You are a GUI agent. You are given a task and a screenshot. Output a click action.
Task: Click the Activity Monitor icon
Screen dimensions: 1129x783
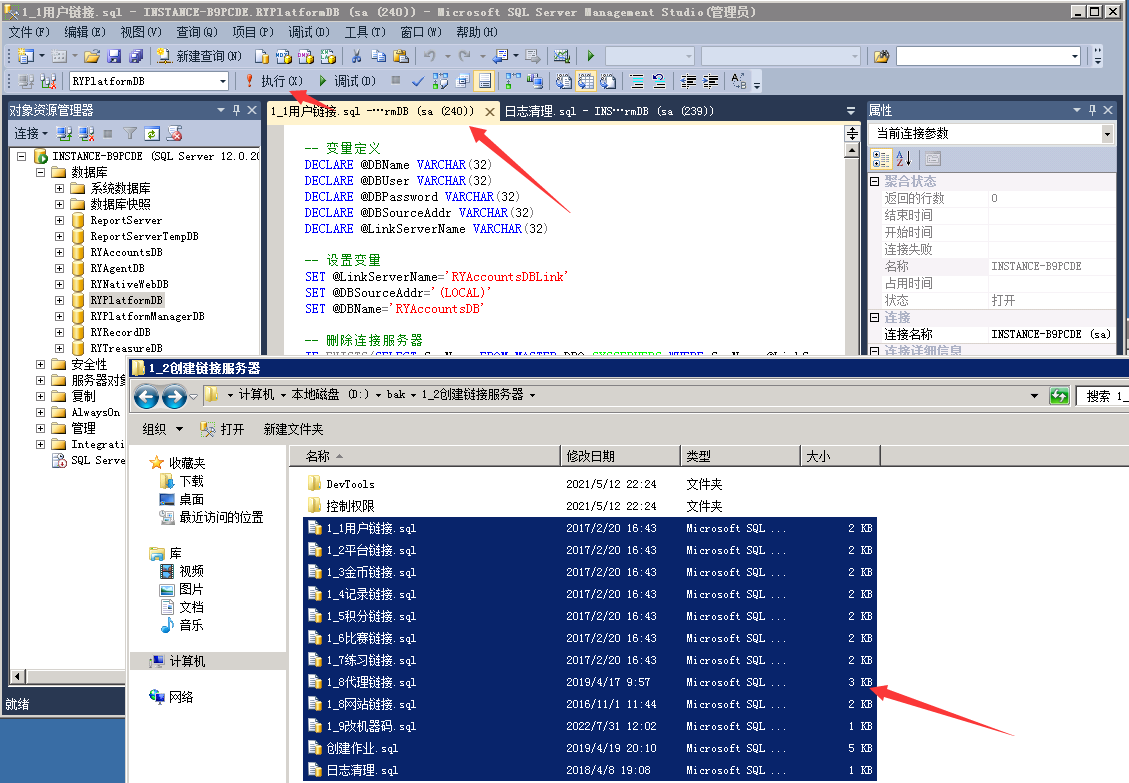coord(562,56)
